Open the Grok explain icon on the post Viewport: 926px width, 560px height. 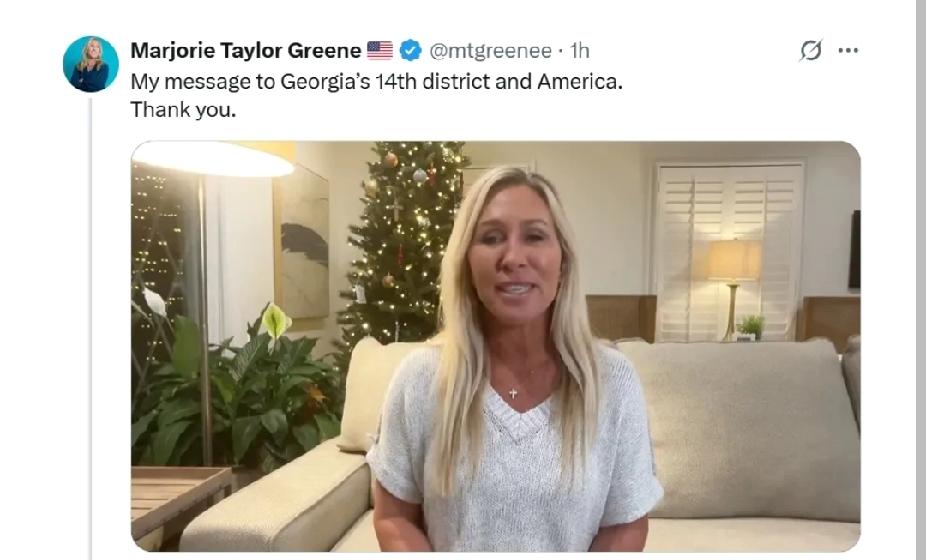(811, 51)
